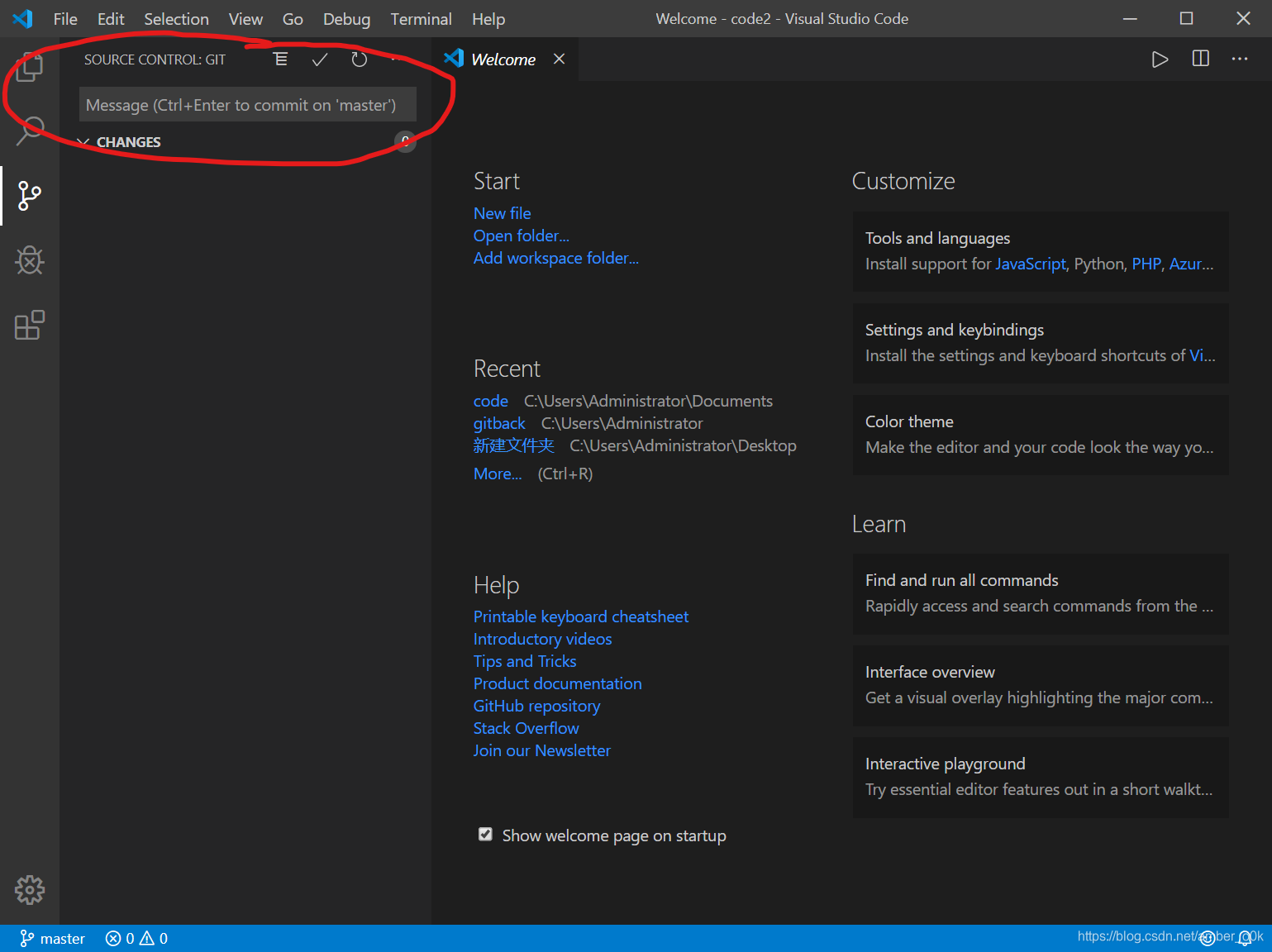This screenshot has width=1272, height=952.
Task: Open the Selection menu
Action: tap(177, 19)
